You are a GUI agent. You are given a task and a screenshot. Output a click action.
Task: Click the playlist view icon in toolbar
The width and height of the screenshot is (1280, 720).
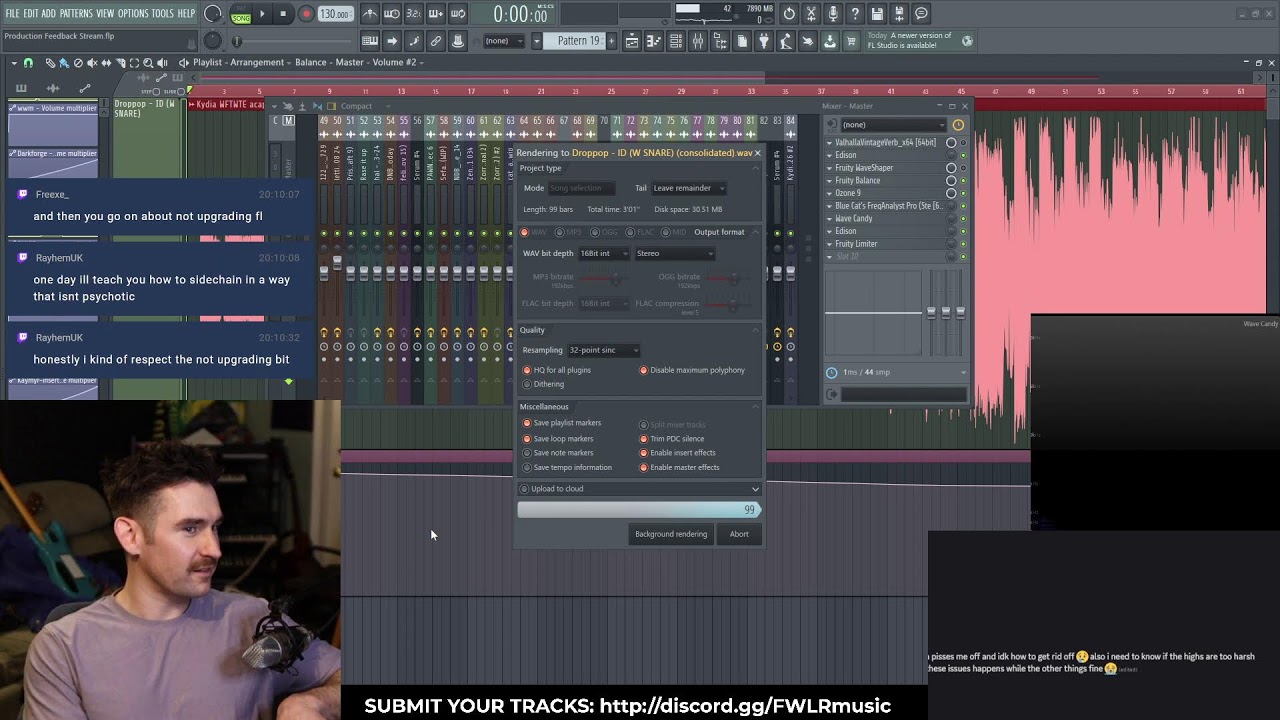pyautogui.click(x=632, y=41)
